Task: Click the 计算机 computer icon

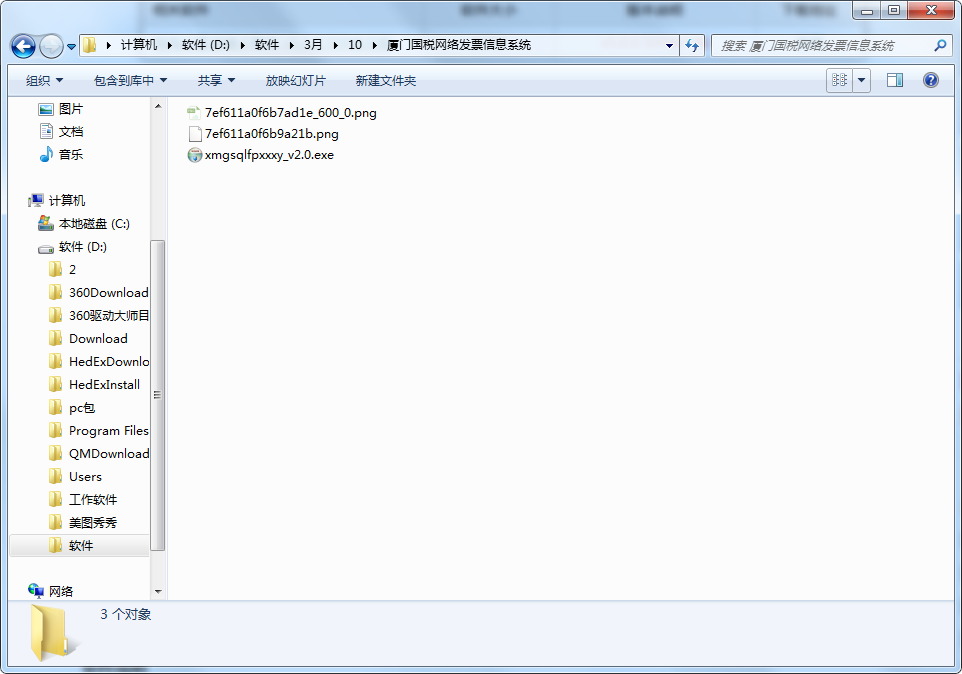Action: click(36, 201)
